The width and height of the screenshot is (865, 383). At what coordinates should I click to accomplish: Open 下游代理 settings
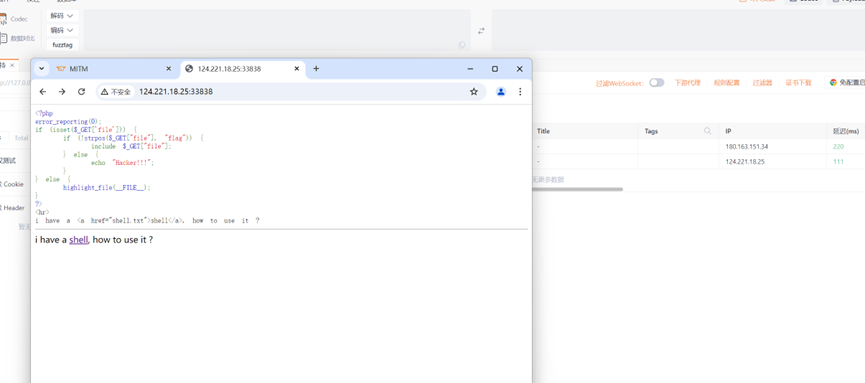(687, 83)
